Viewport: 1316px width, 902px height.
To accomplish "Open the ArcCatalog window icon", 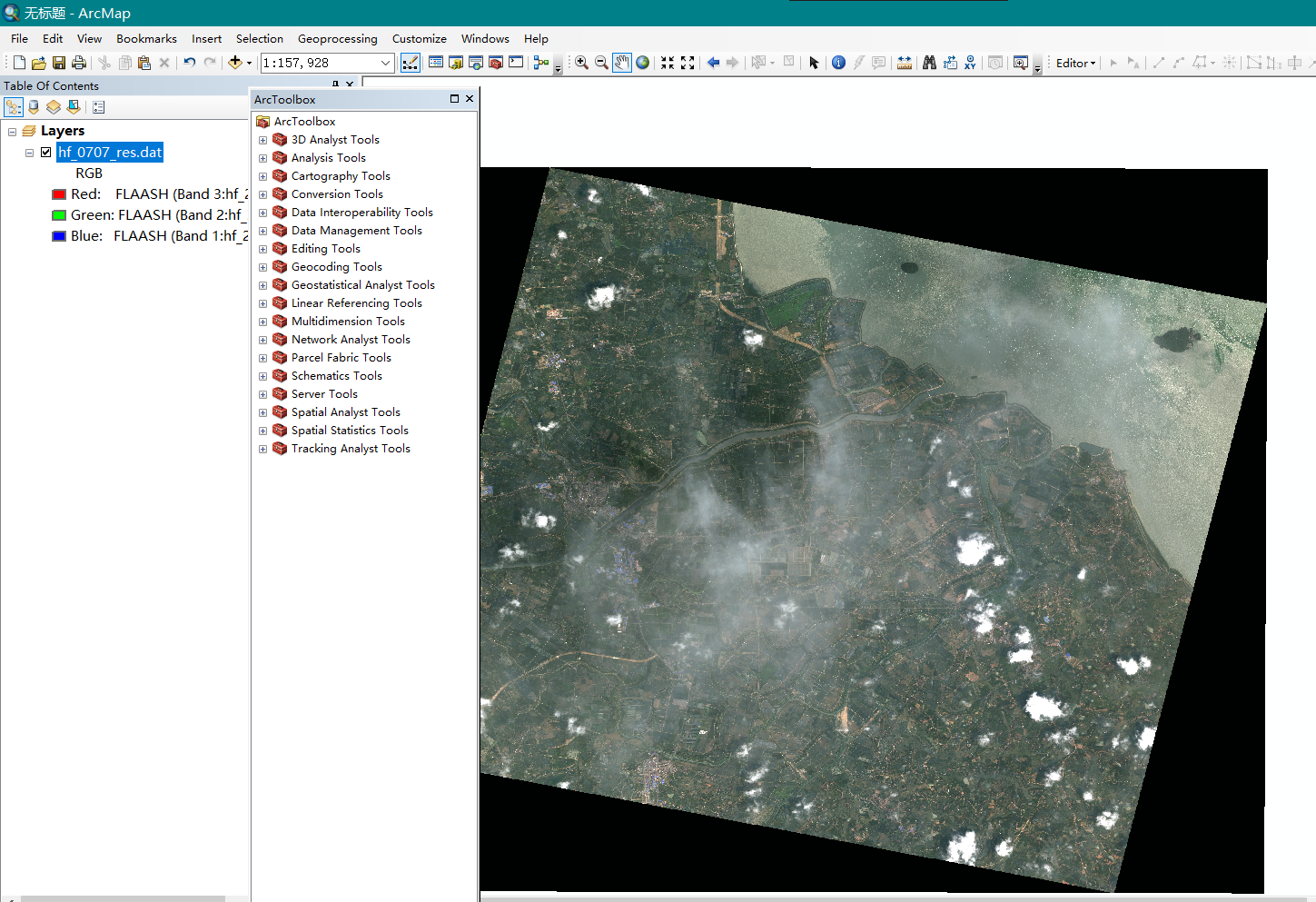I will 457,63.
